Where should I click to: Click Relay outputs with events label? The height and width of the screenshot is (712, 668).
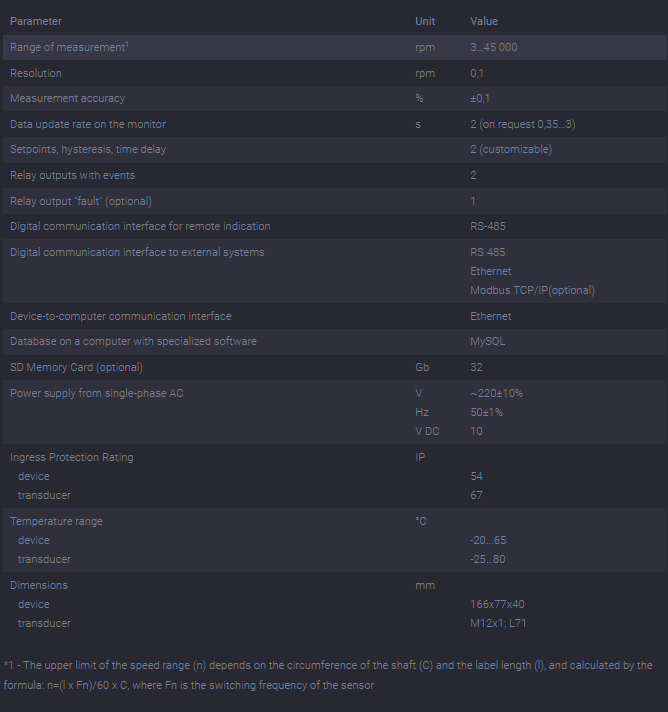72,175
